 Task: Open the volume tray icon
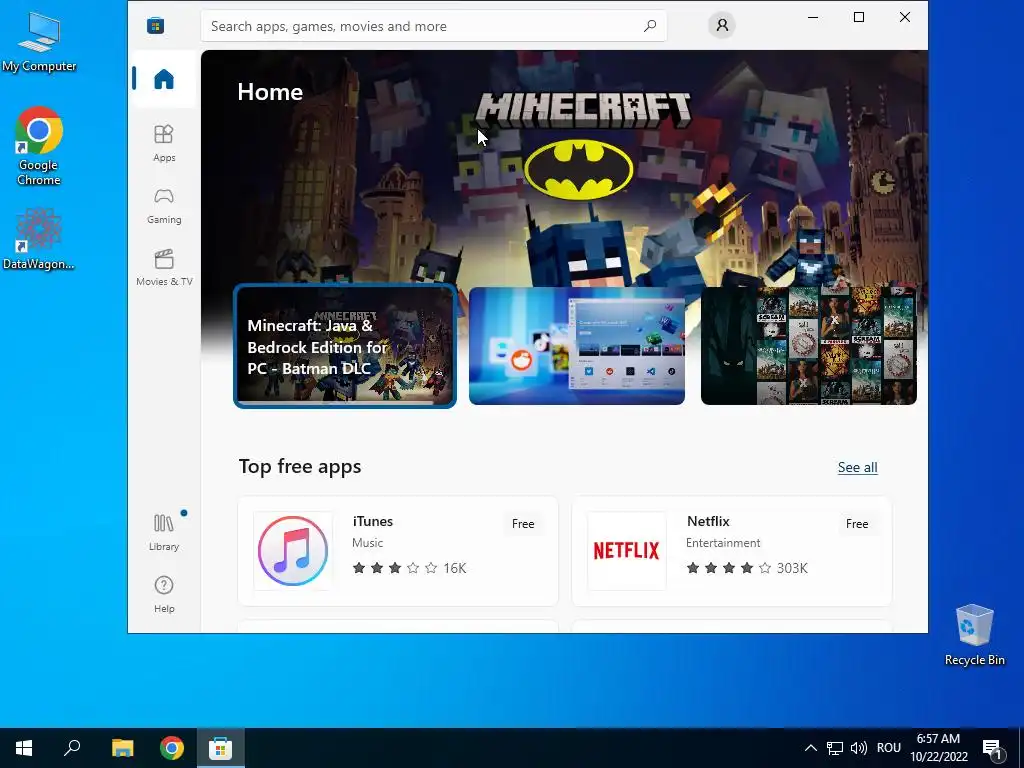tap(859, 748)
